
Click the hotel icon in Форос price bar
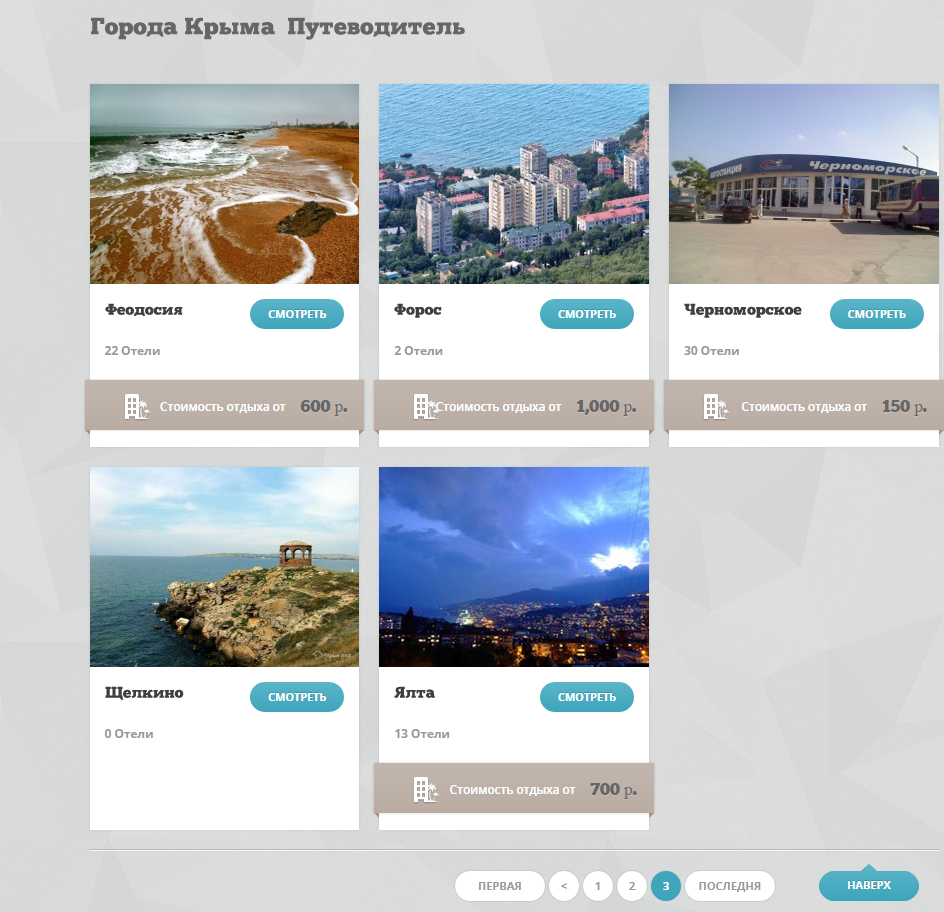[x=425, y=407]
